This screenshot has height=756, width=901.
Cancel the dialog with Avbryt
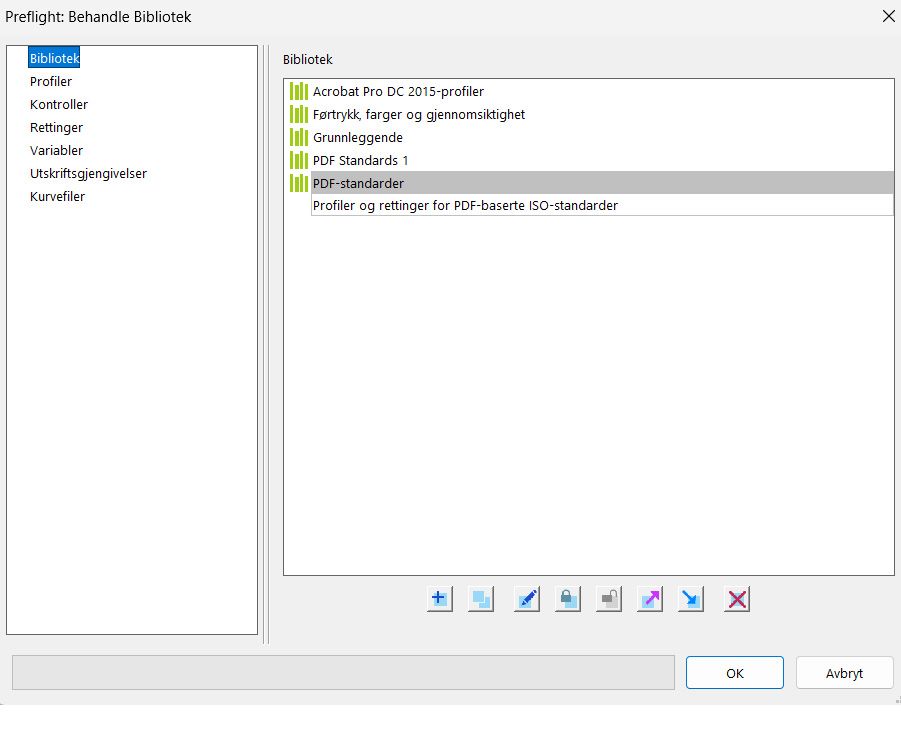(845, 673)
